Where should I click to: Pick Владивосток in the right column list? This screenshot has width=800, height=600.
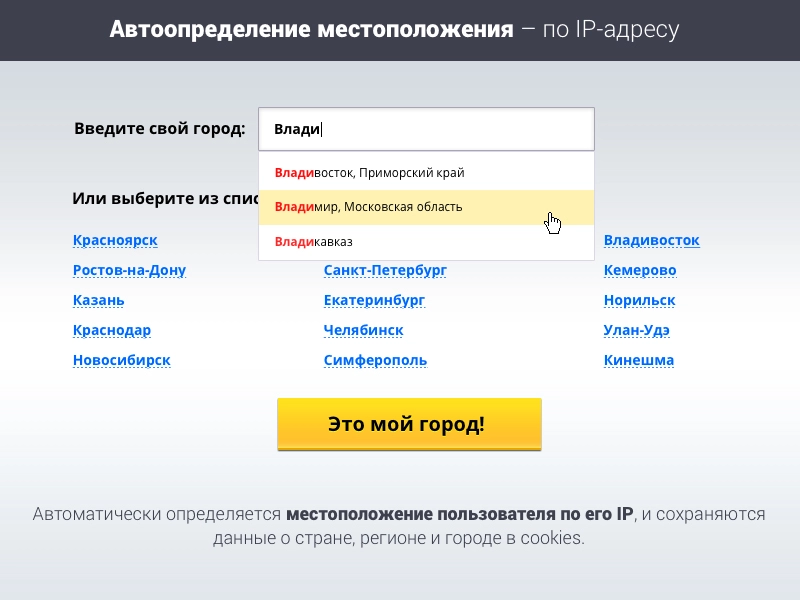pos(652,240)
